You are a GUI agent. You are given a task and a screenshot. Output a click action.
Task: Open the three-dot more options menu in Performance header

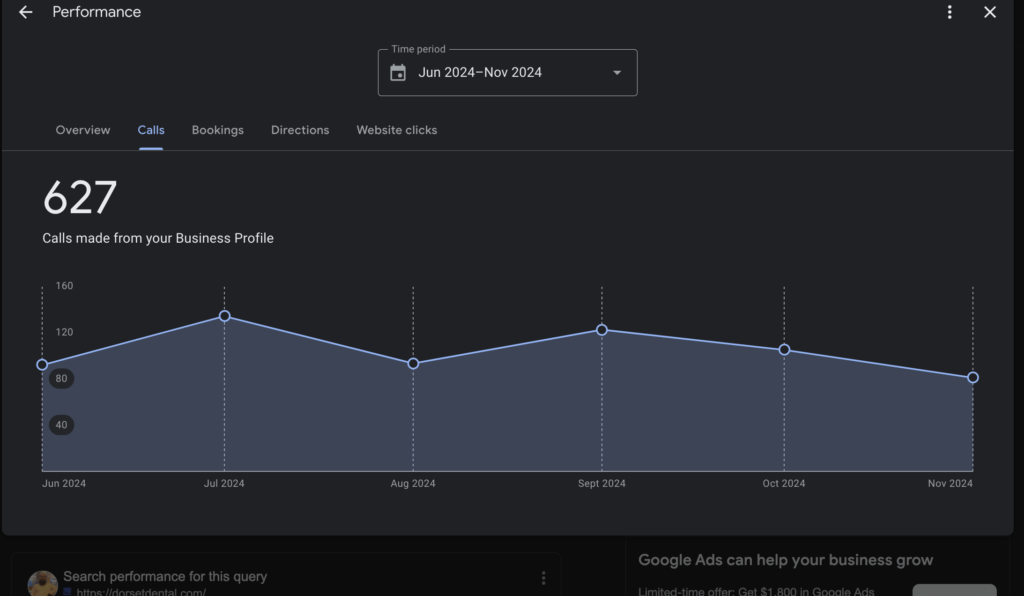pos(950,12)
